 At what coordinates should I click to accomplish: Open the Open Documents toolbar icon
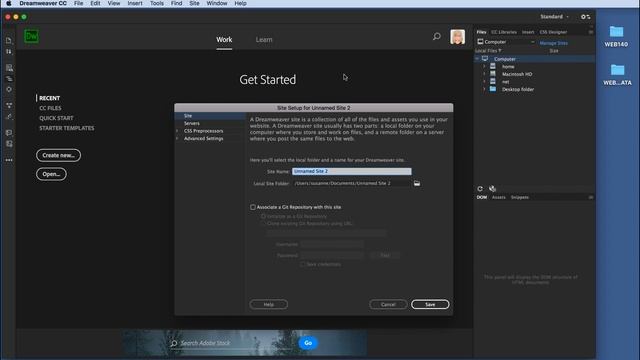[9, 40]
